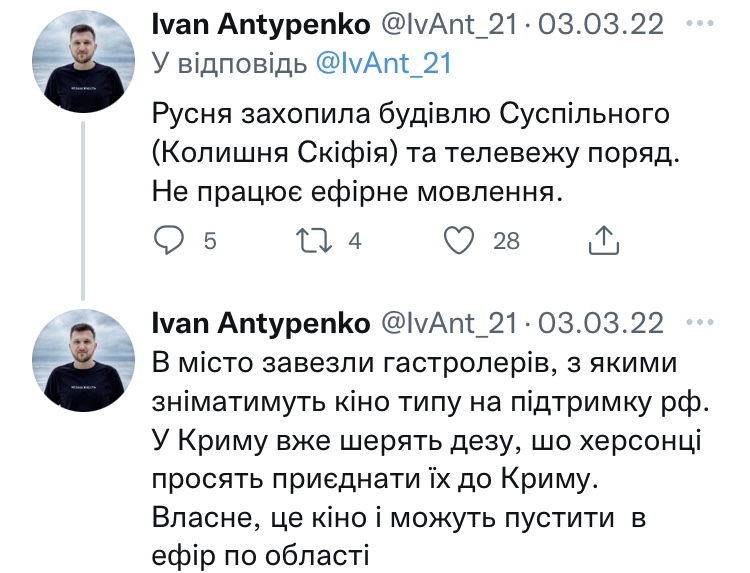Viewport: 750px width, 573px height.
Task: Click the like count 28
Action: (506, 241)
